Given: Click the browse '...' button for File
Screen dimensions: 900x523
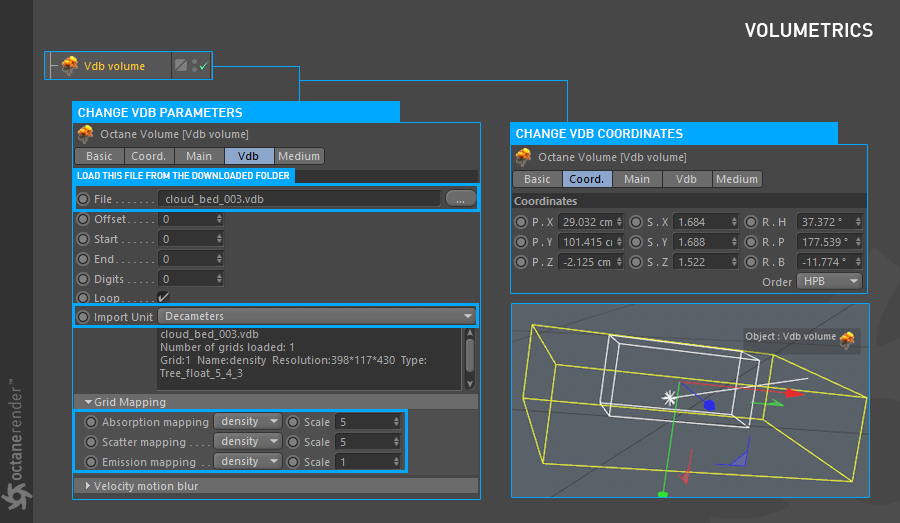Looking at the screenshot, I should [460, 199].
